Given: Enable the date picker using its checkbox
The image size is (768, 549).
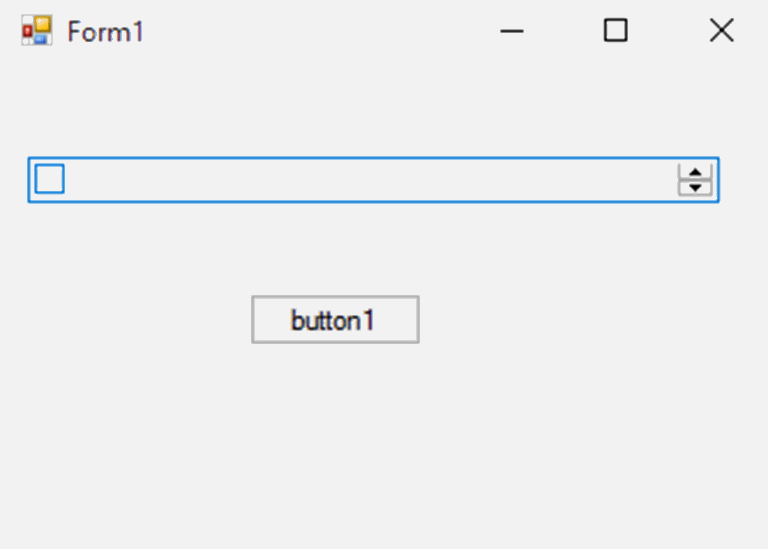Looking at the screenshot, I should click(x=49, y=179).
